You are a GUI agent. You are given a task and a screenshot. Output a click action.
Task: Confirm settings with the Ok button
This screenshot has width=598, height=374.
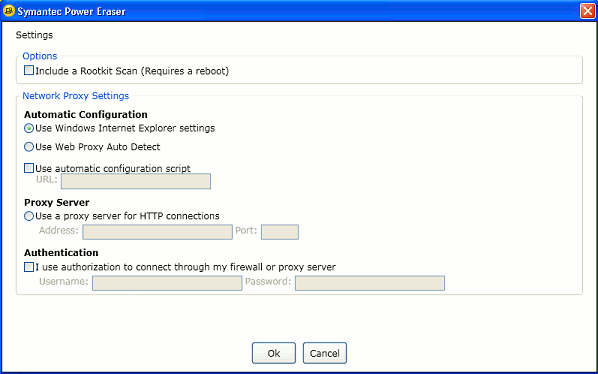[x=274, y=353]
